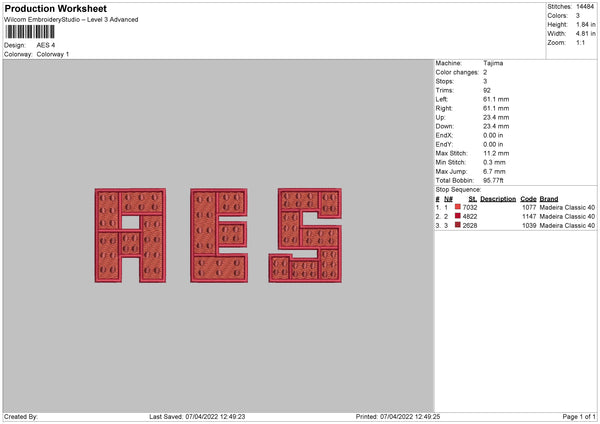Screen dimensions: 600x424
Task: Click the max stitch value '11.2 mm'
Action: tap(496, 153)
